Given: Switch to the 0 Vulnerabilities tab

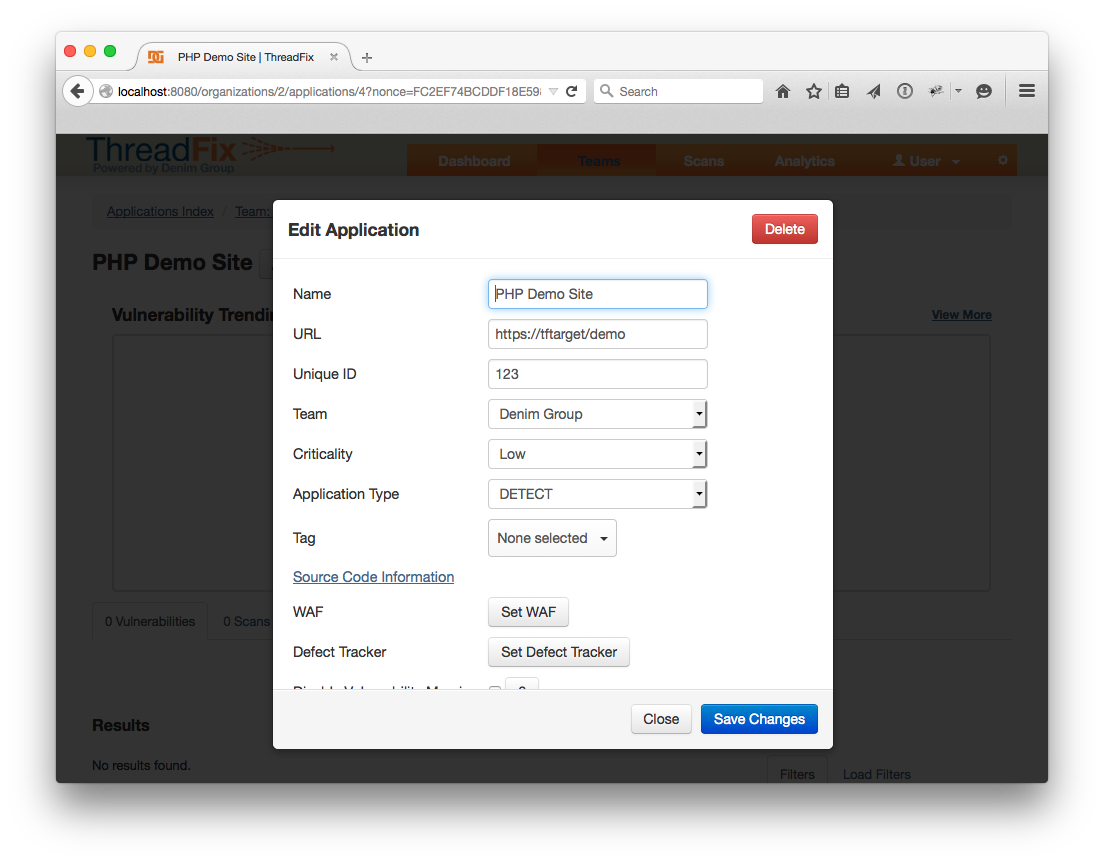Looking at the screenshot, I should pos(150,622).
